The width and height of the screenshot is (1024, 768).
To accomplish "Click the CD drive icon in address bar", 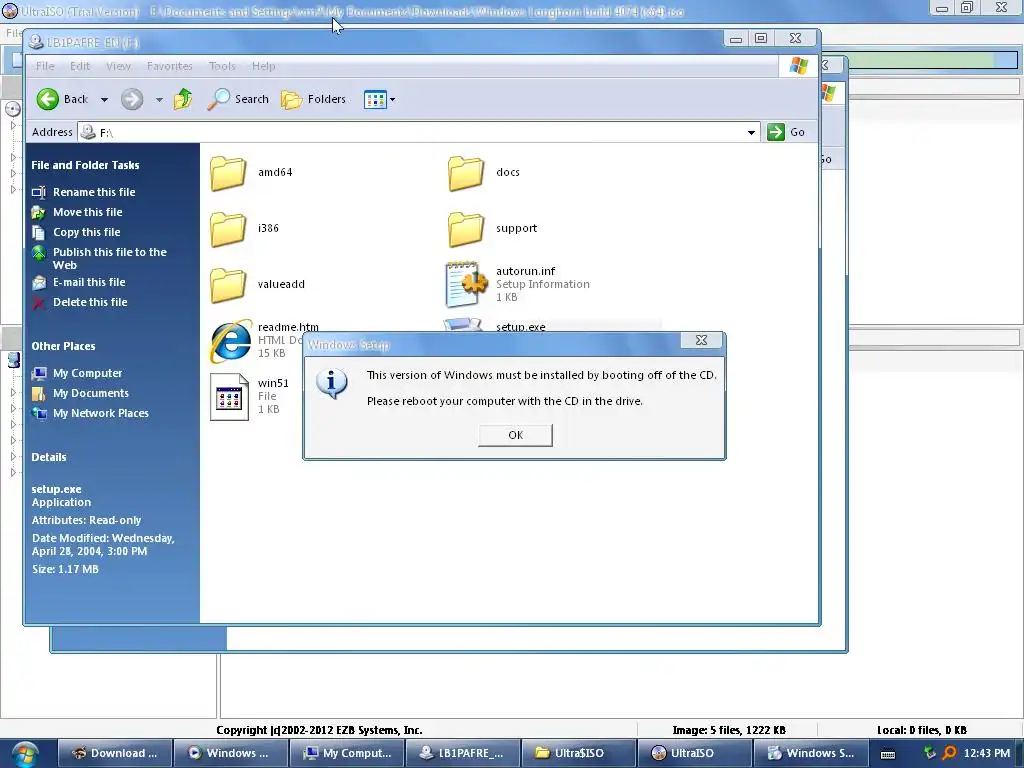I will [x=87, y=133].
